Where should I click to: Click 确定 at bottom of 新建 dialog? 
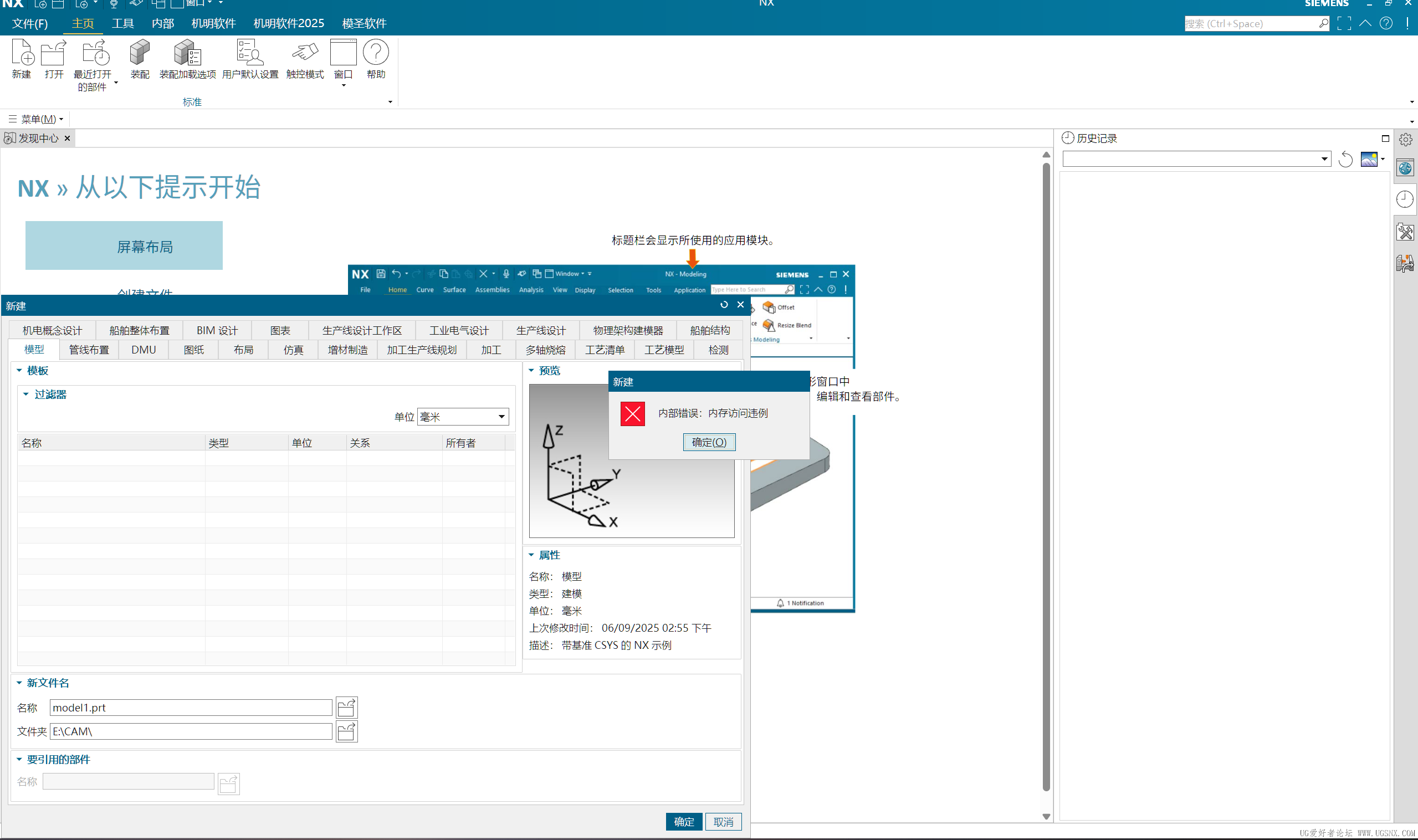pyautogui.click(x=684, y=821)
